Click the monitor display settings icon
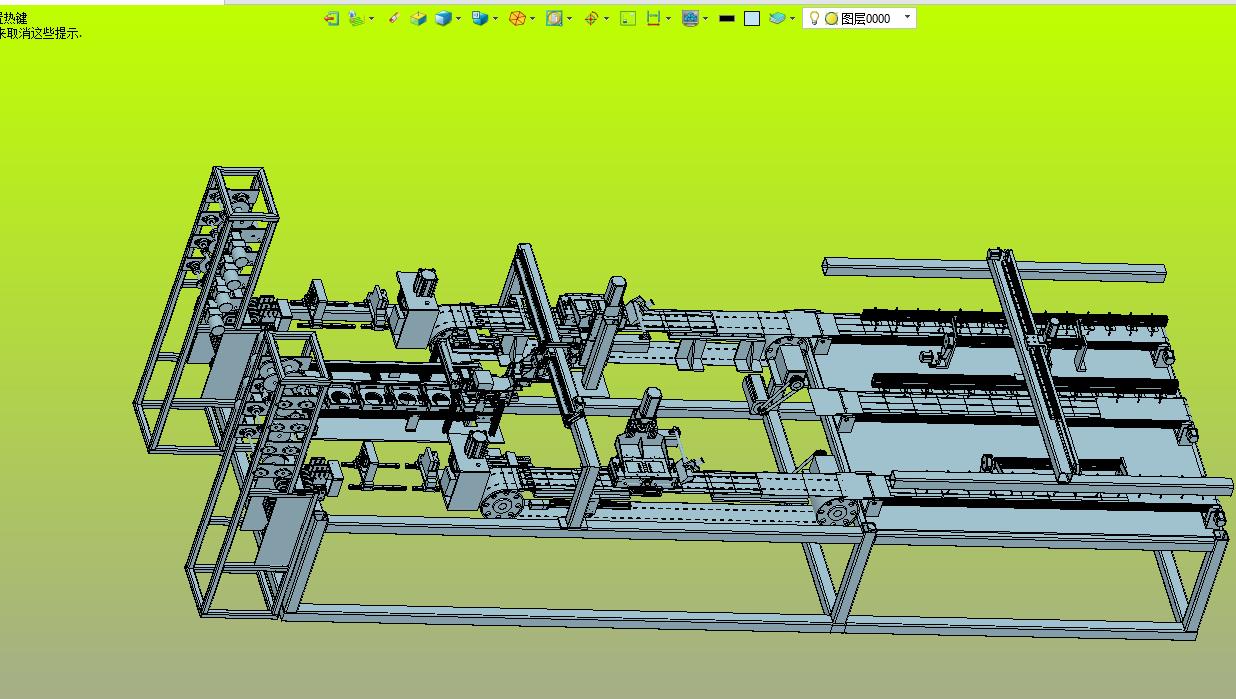The image size is (1236, 699). [690, 18]
